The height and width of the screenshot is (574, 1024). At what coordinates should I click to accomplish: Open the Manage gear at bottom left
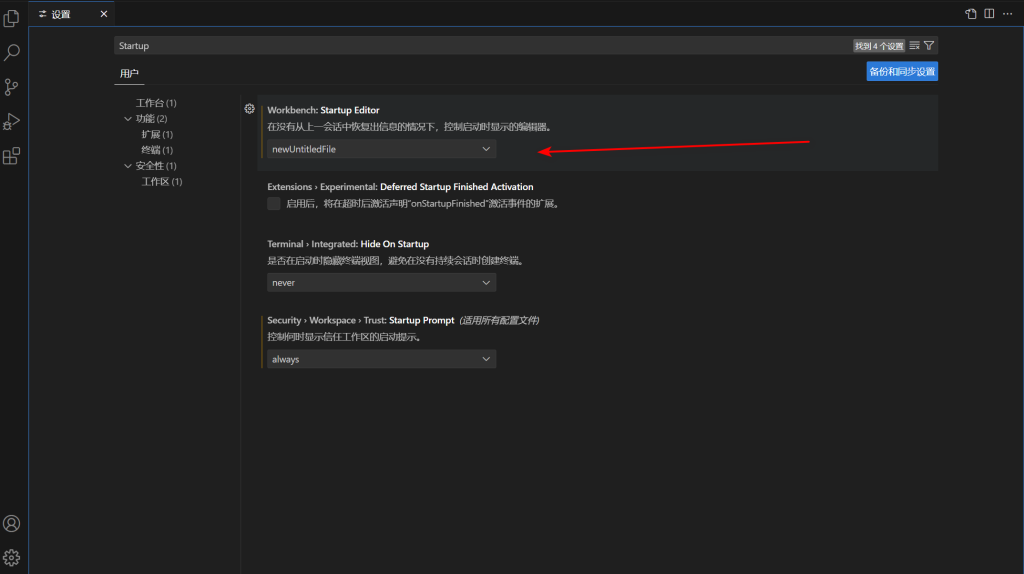click(11, 558)
